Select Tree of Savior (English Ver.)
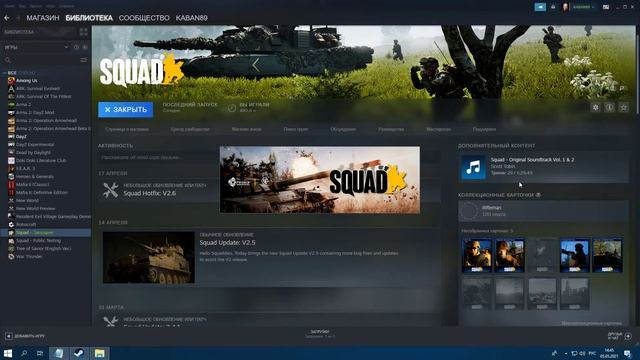Image resolution: width=640 pixels, height=360 pixels. click(x=43, y=249)
